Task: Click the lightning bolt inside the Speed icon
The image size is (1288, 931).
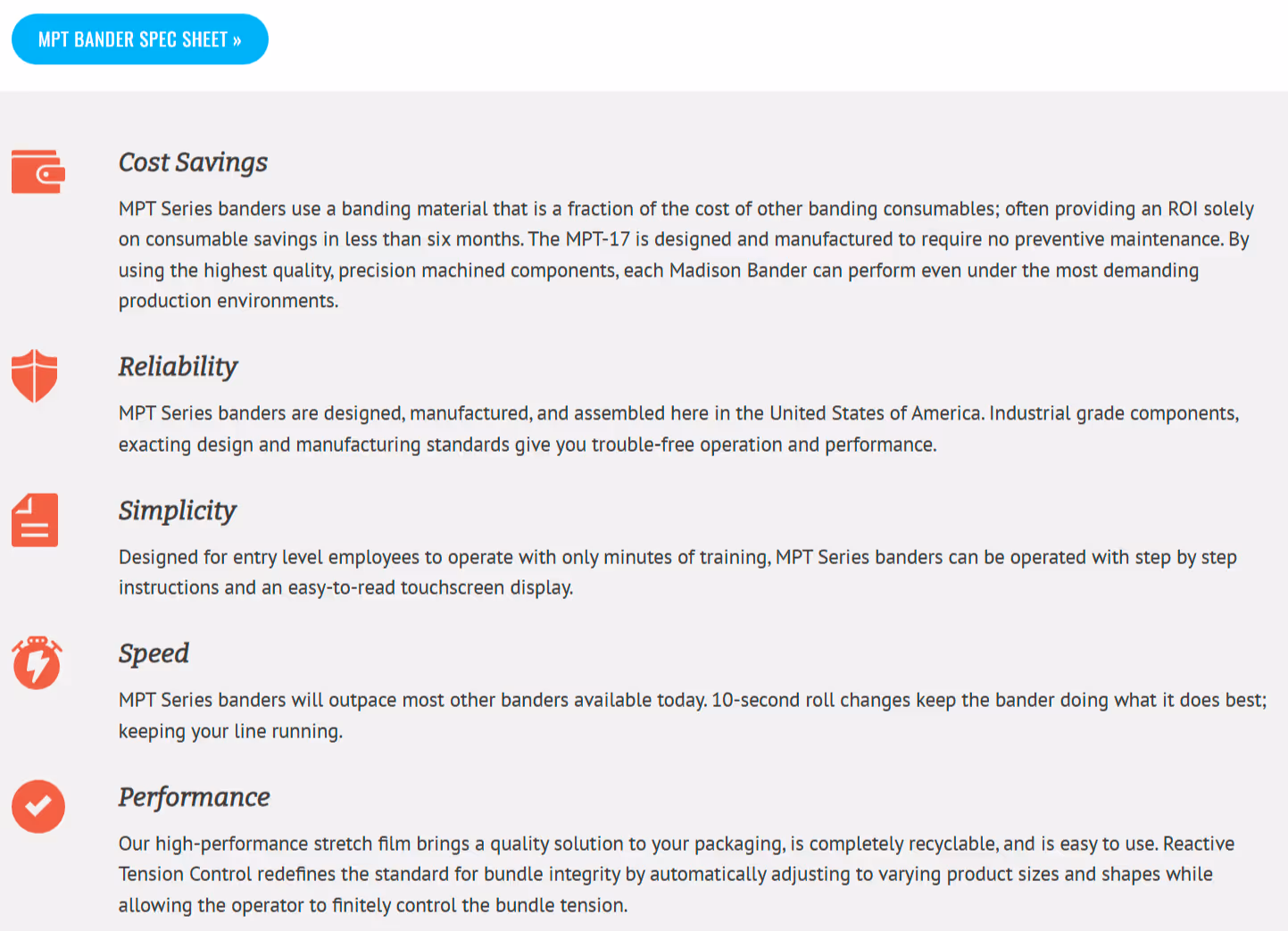Action: 36,665
